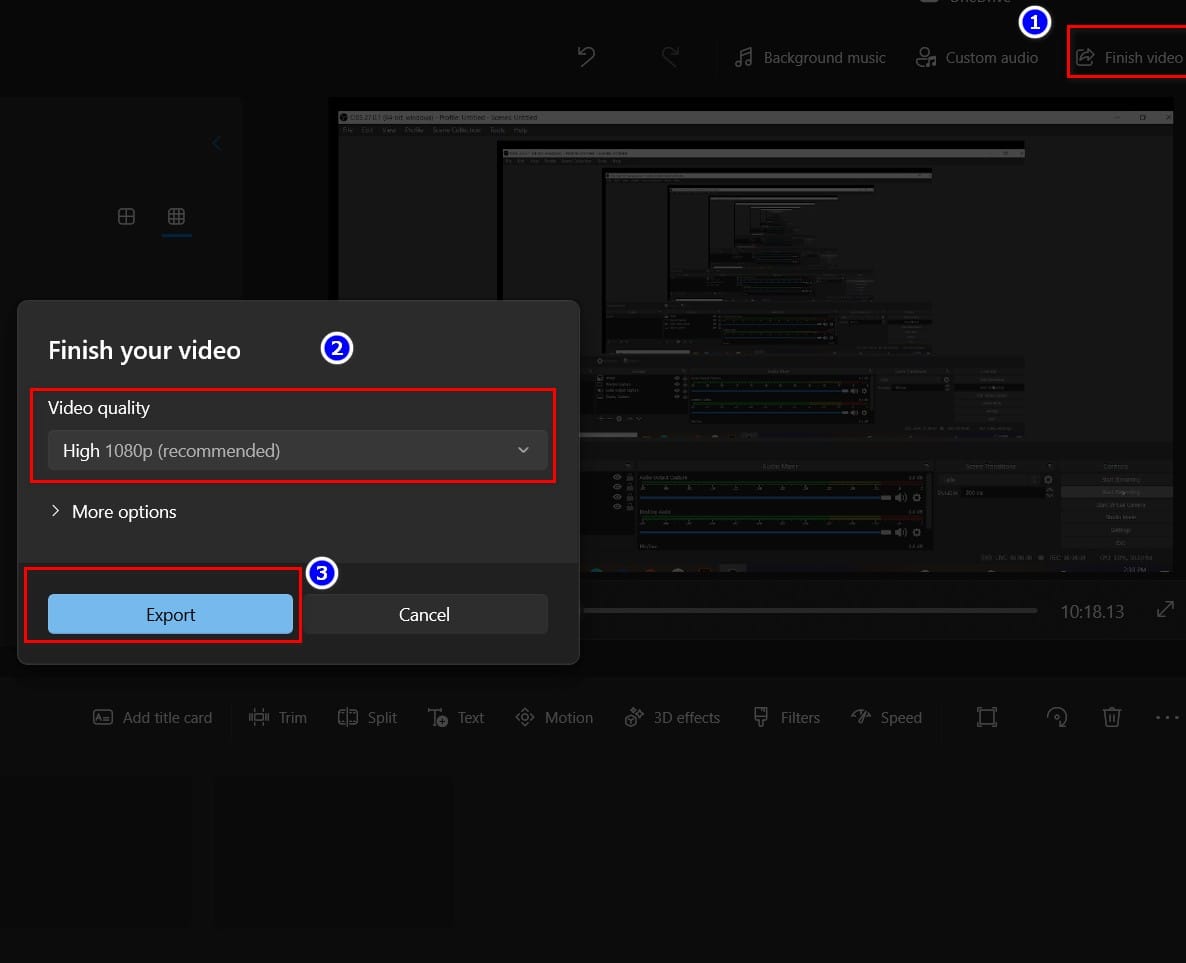Collapse the project library chevron

[x=216, y=143]
